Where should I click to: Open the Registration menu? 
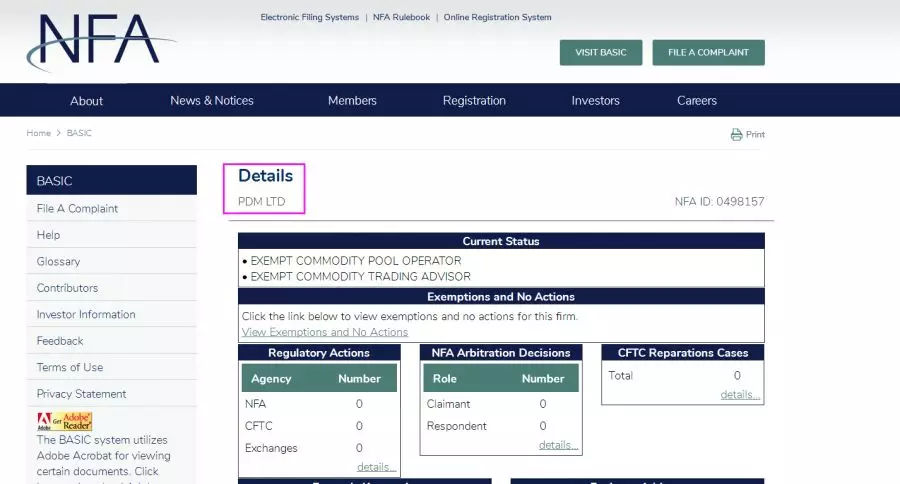(x=474, y=101)
